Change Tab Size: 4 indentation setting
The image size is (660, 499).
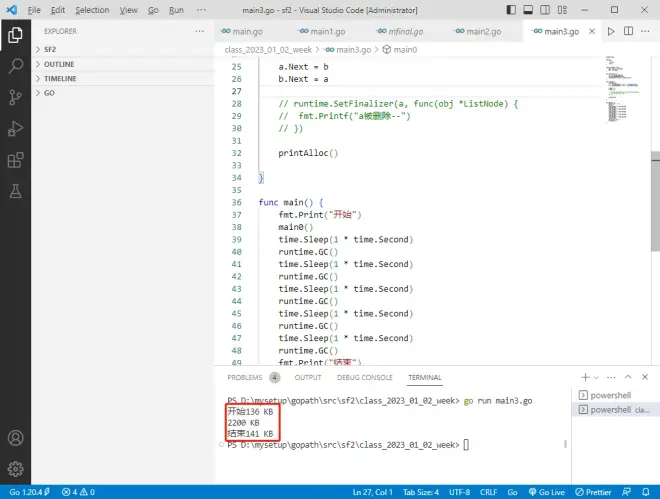pyautogui.click(x=420, y=492)
